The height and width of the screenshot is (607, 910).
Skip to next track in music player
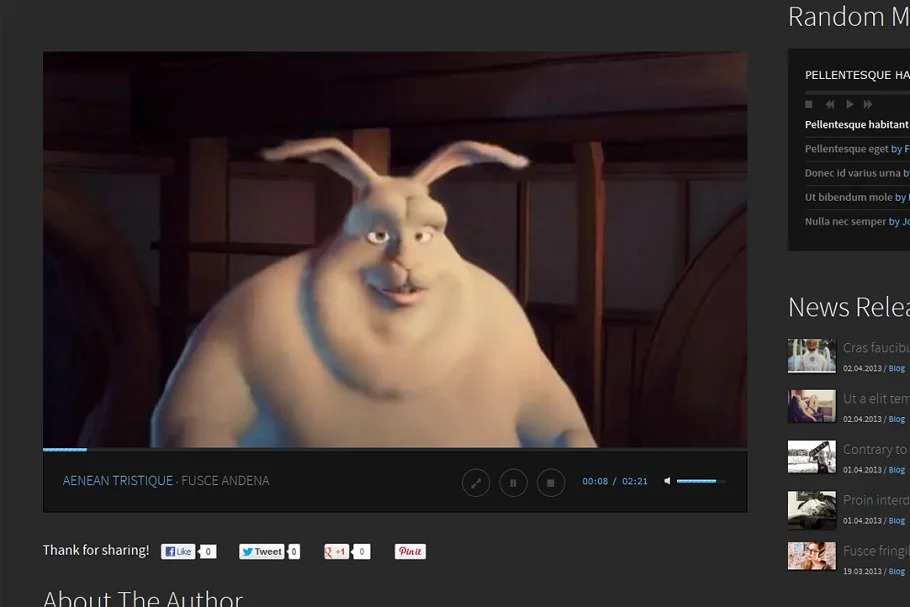click(868, 104)
